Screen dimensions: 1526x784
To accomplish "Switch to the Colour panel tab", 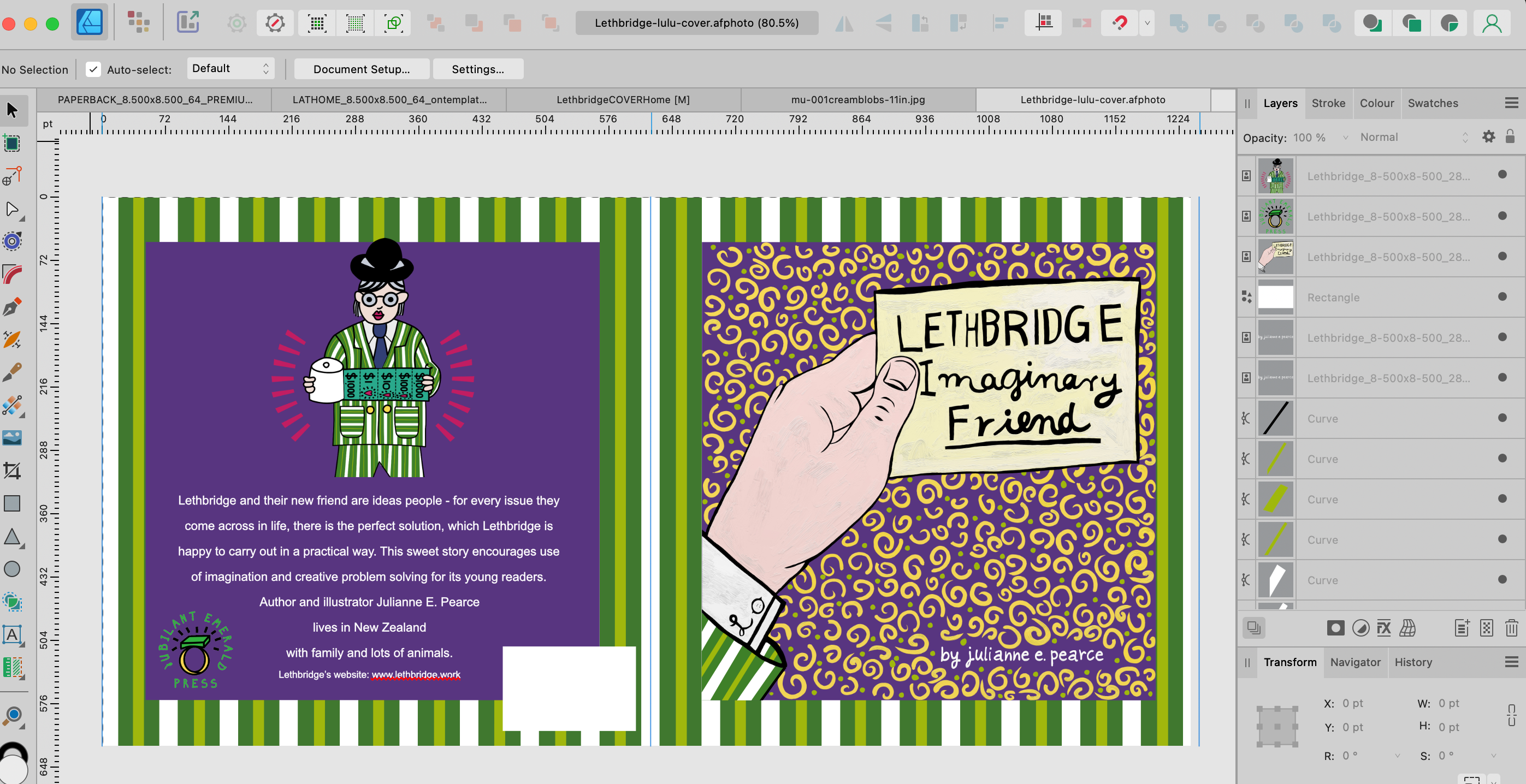I will pos(1377,103).
